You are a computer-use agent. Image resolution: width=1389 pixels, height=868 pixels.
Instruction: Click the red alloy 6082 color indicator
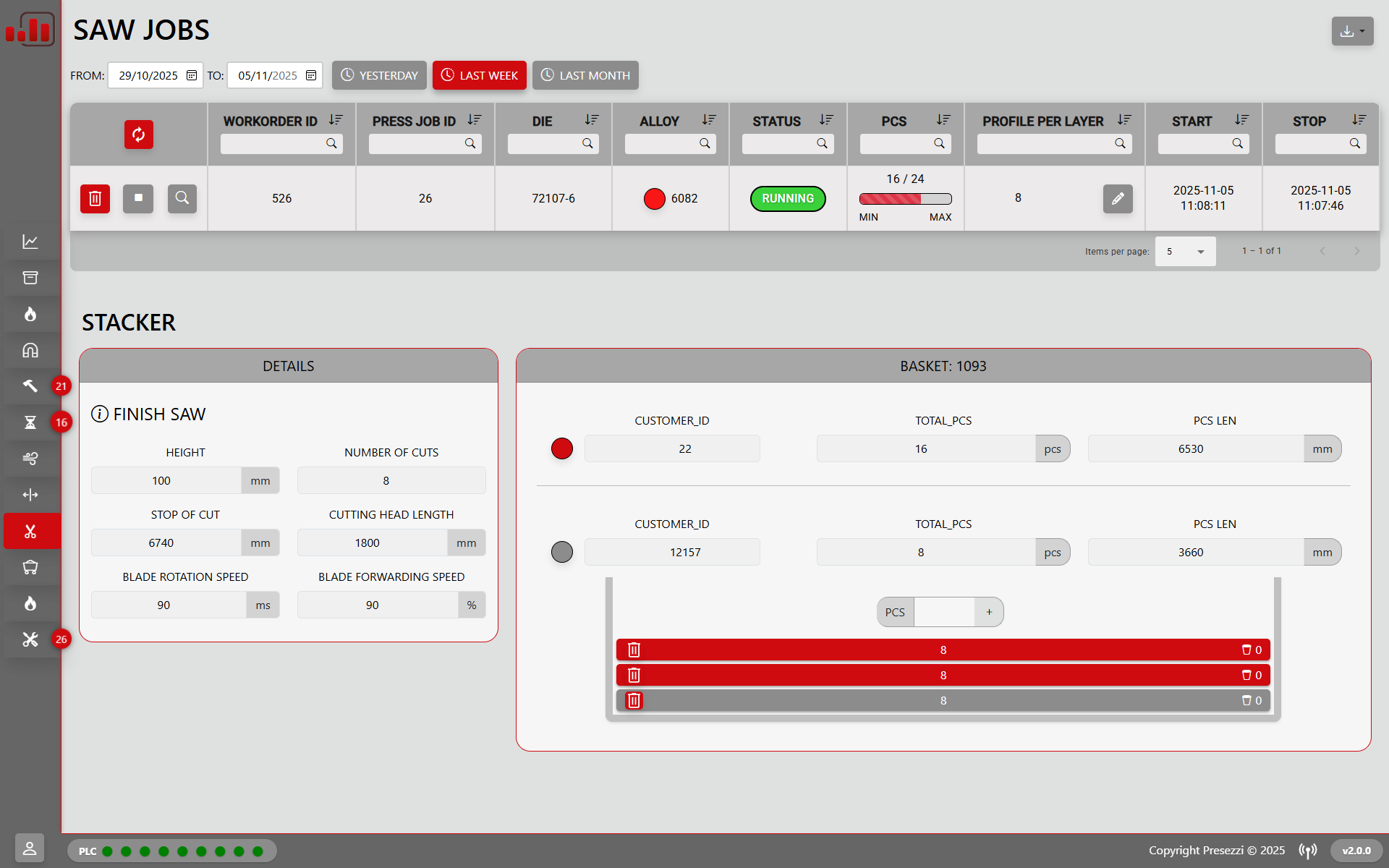pyautogui.click(x=654, y=198)
